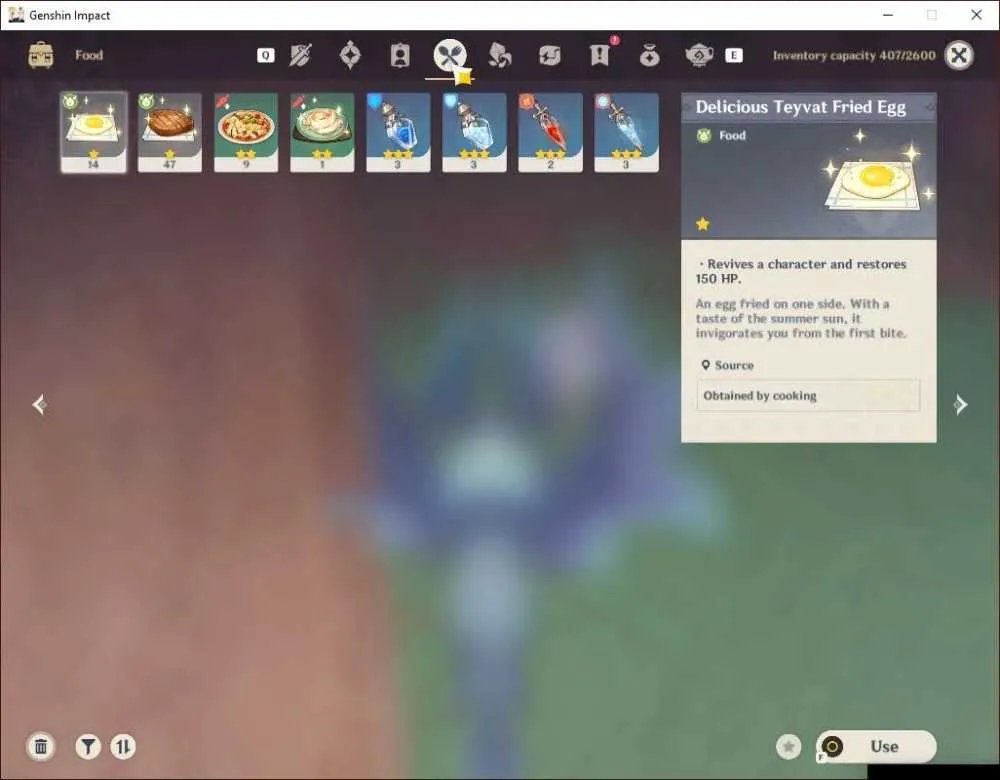Click the large fried egg image in details panel
Image resolution: width=1000 pixels, height=780 pixels.
tap(875, 180)
